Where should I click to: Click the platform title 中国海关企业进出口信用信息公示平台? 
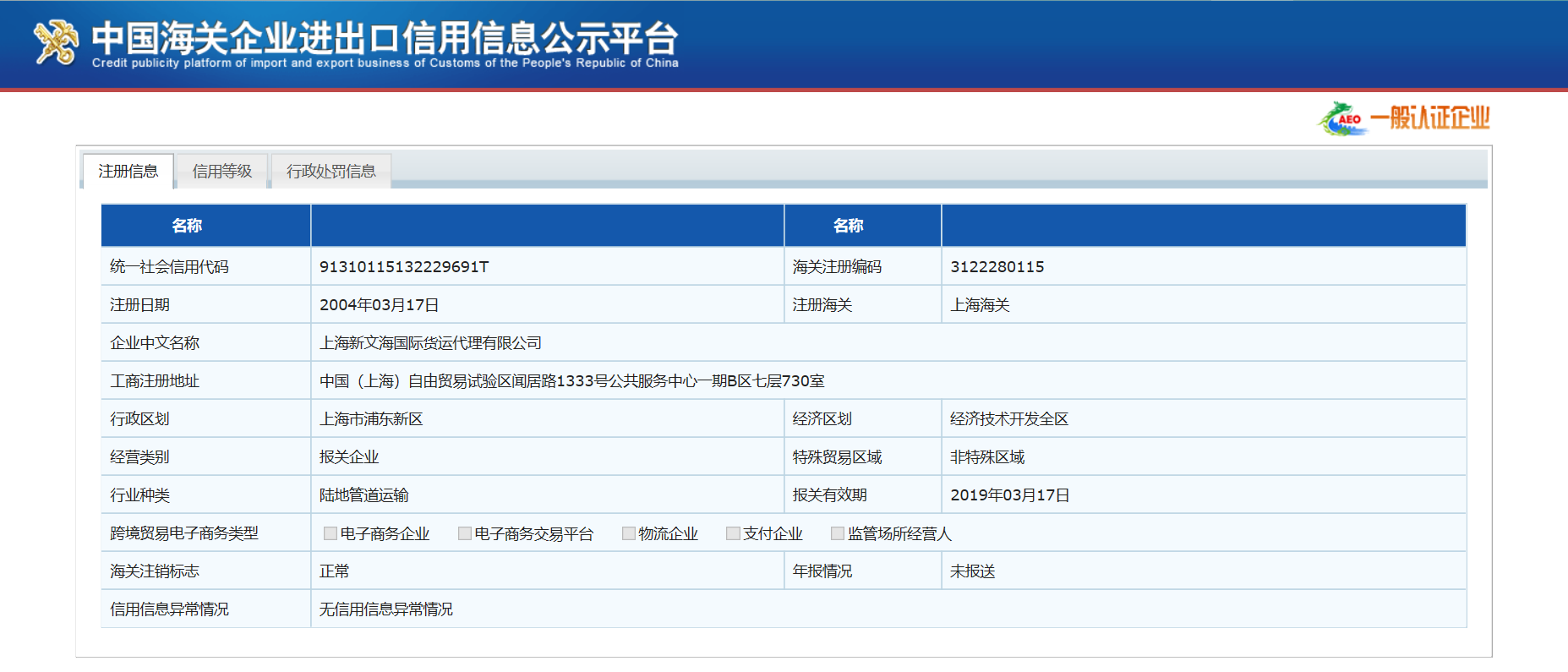tap(385, 37)
